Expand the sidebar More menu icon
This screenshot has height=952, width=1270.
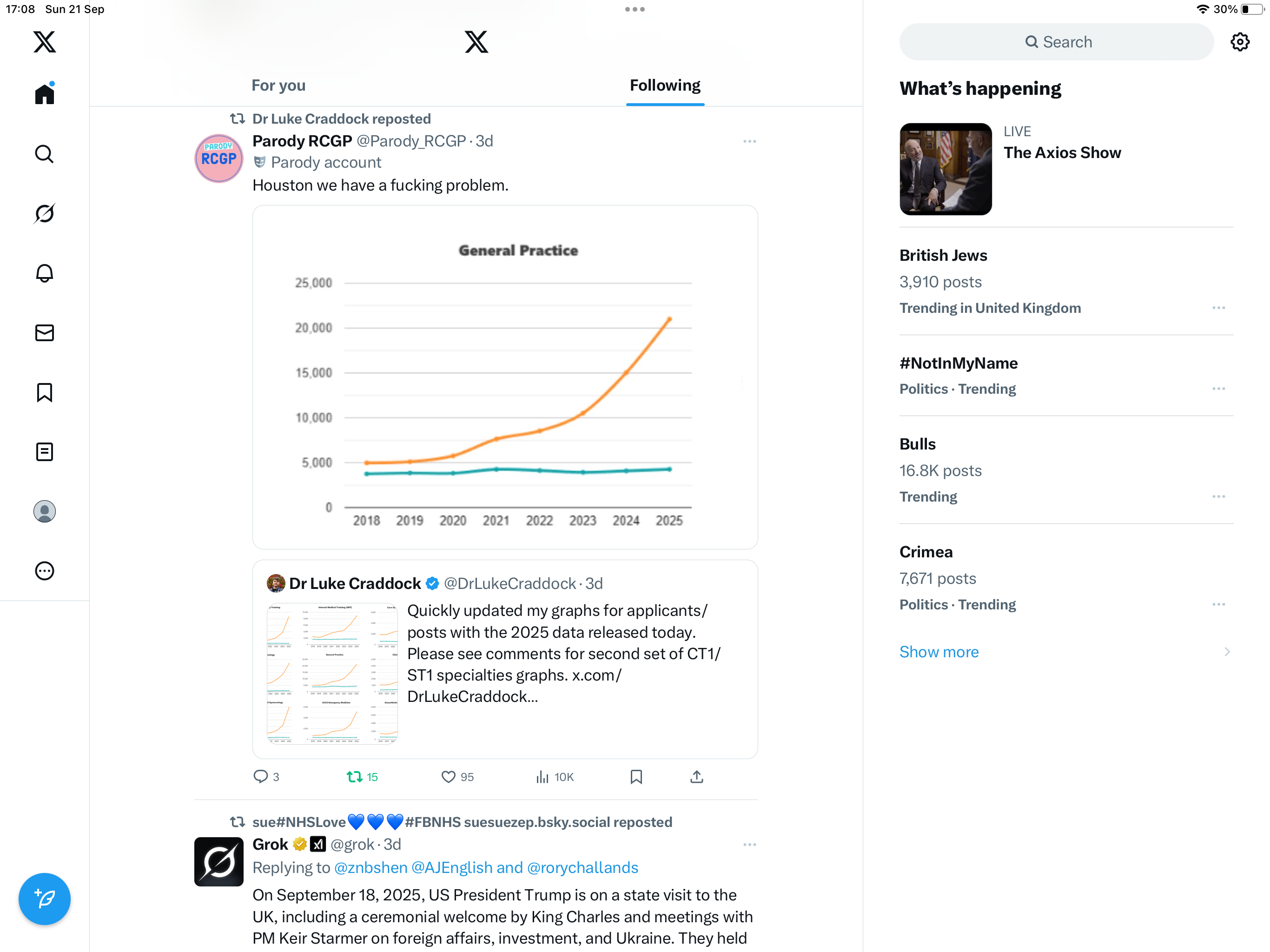click(x=44, y=571)
